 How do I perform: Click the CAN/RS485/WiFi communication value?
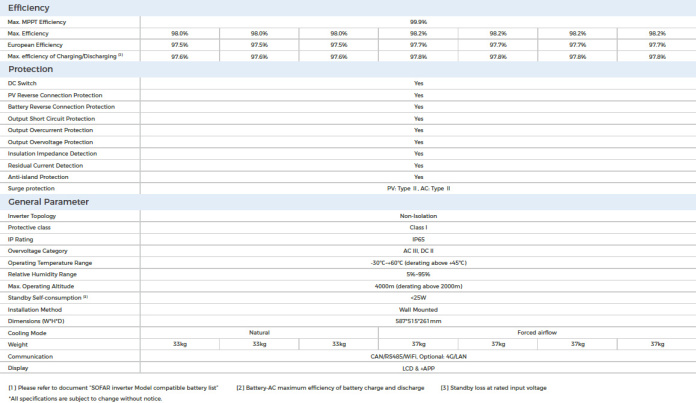418,356
